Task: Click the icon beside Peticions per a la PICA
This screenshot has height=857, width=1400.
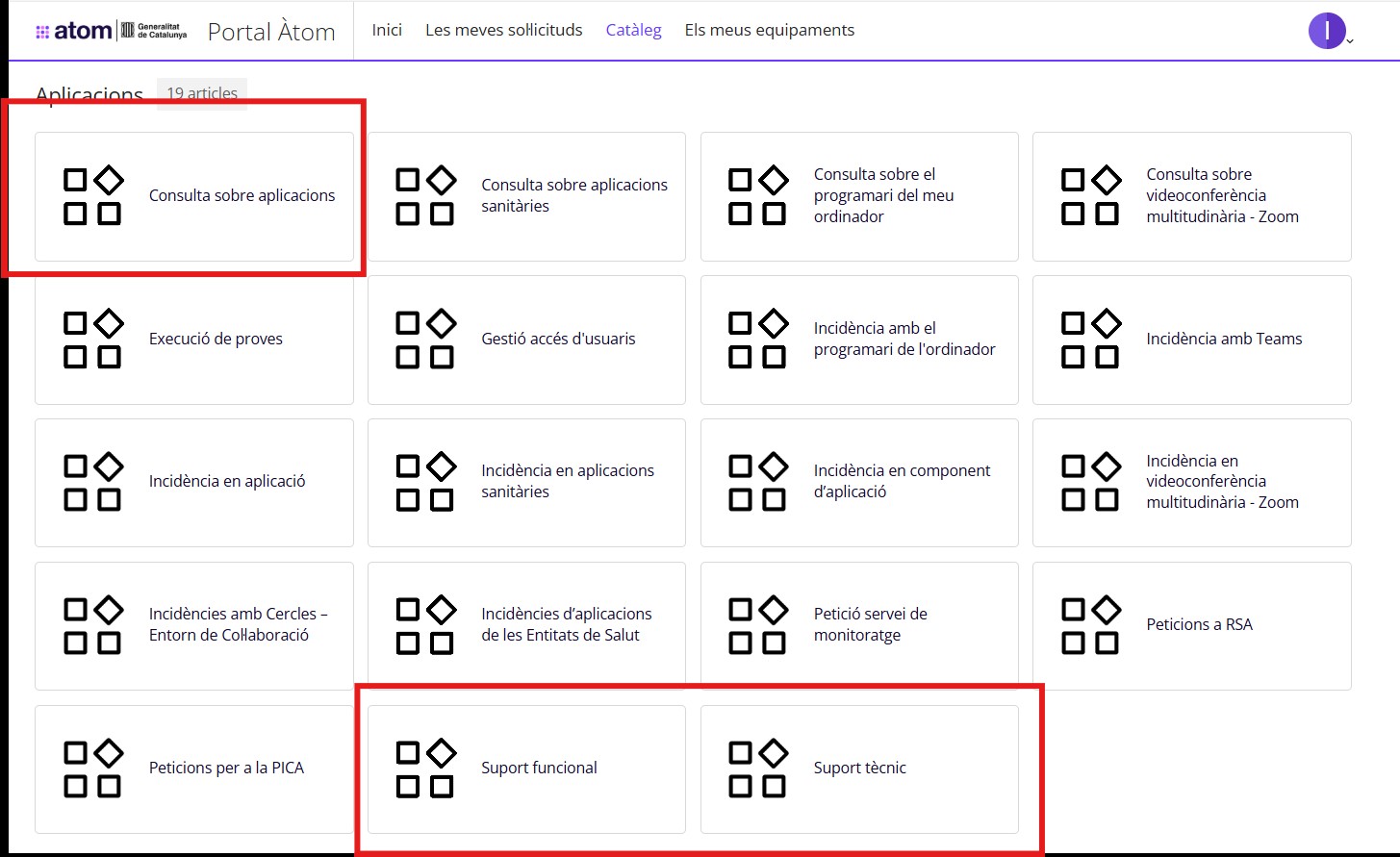Action: pyautogui.click(x=92, y=769)
